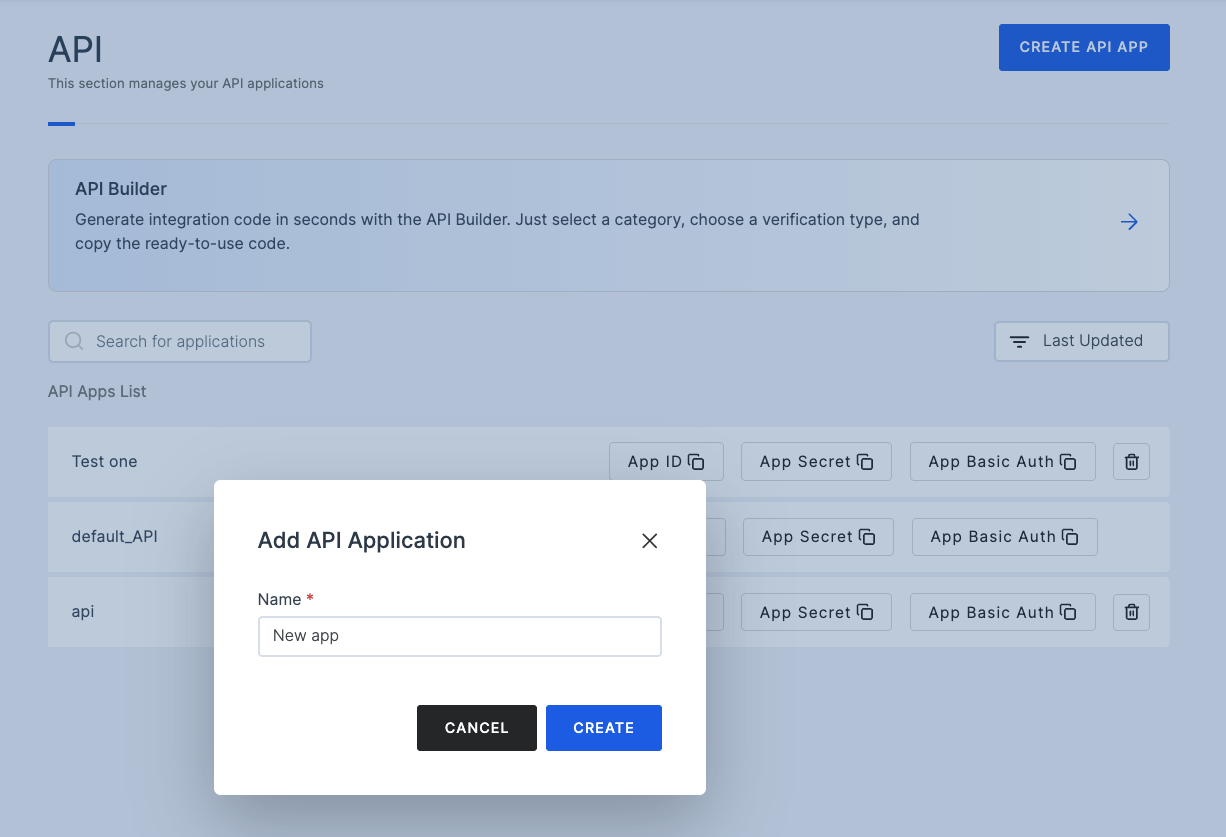Click the Create button in dialog
This screenshot has height=837, width=1226.
603,728
